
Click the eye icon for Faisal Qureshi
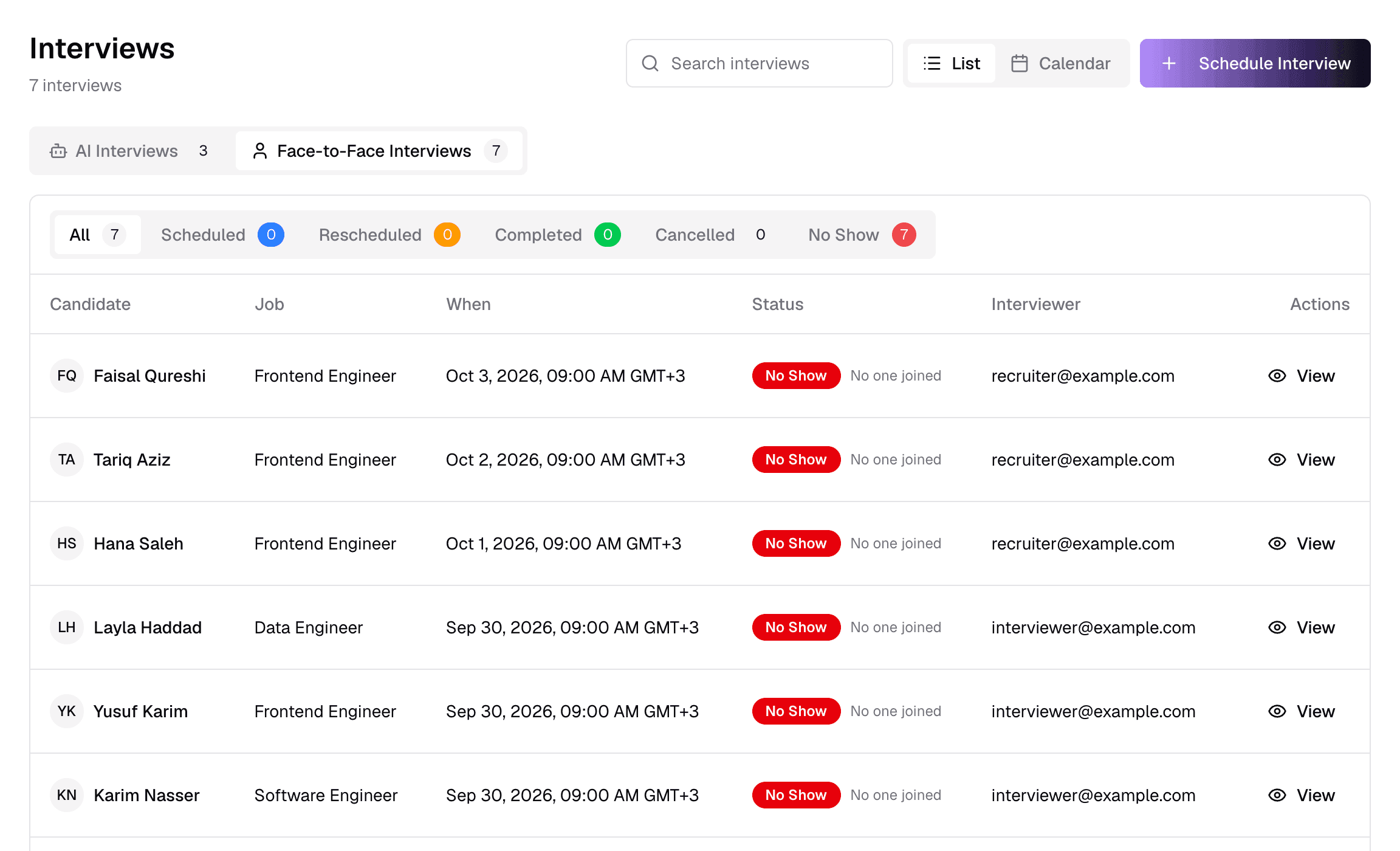(1277, 376)
